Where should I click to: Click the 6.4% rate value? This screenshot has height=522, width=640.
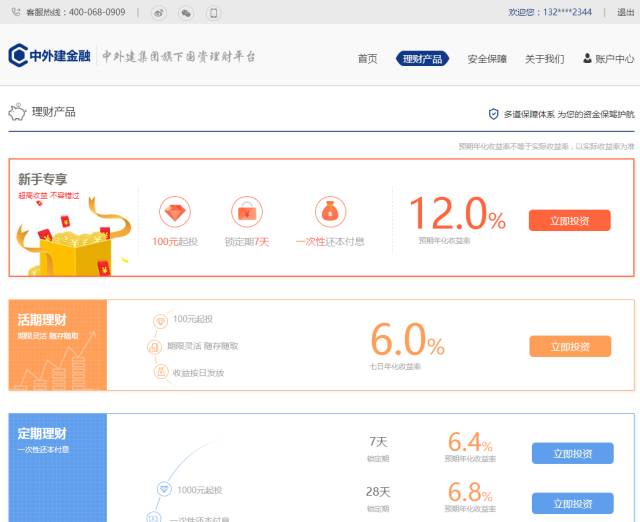tap(470, 442)
